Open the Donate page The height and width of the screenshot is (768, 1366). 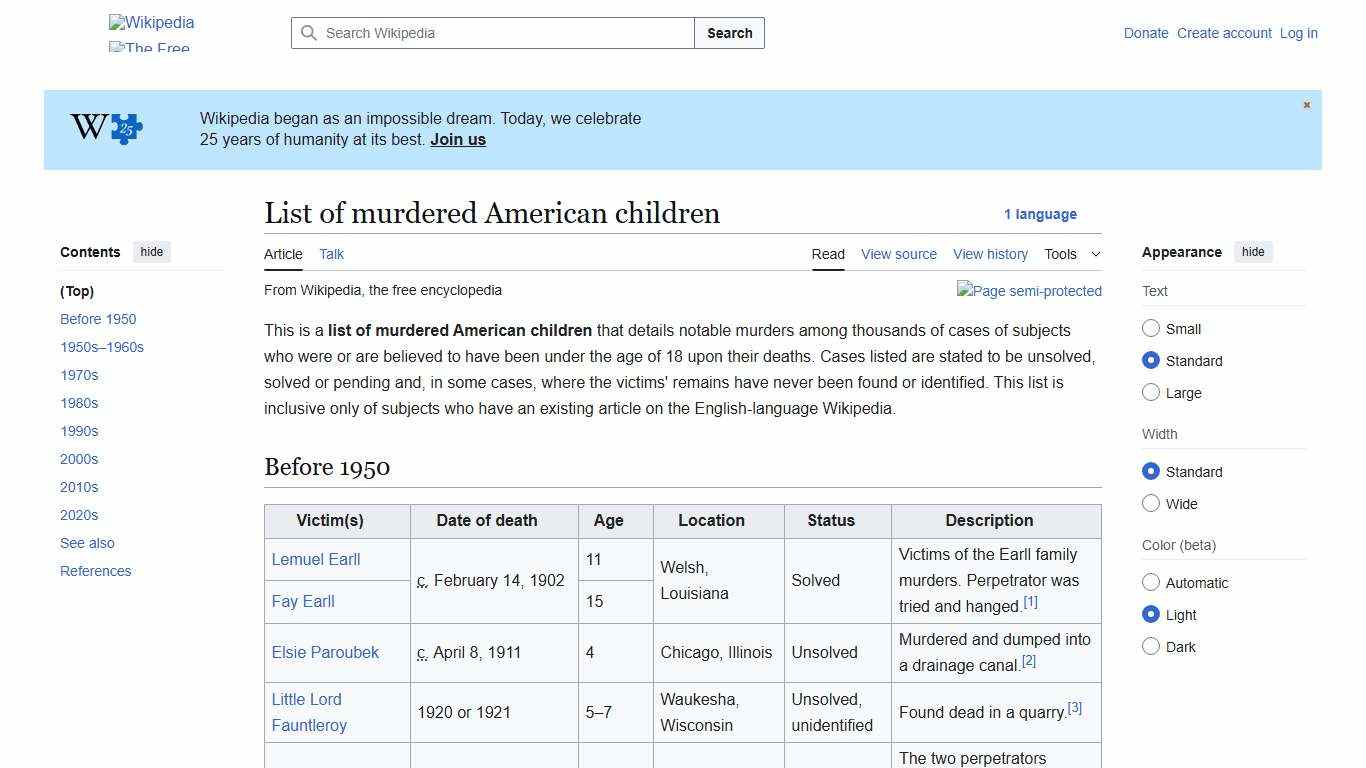tap(1146, 33)
